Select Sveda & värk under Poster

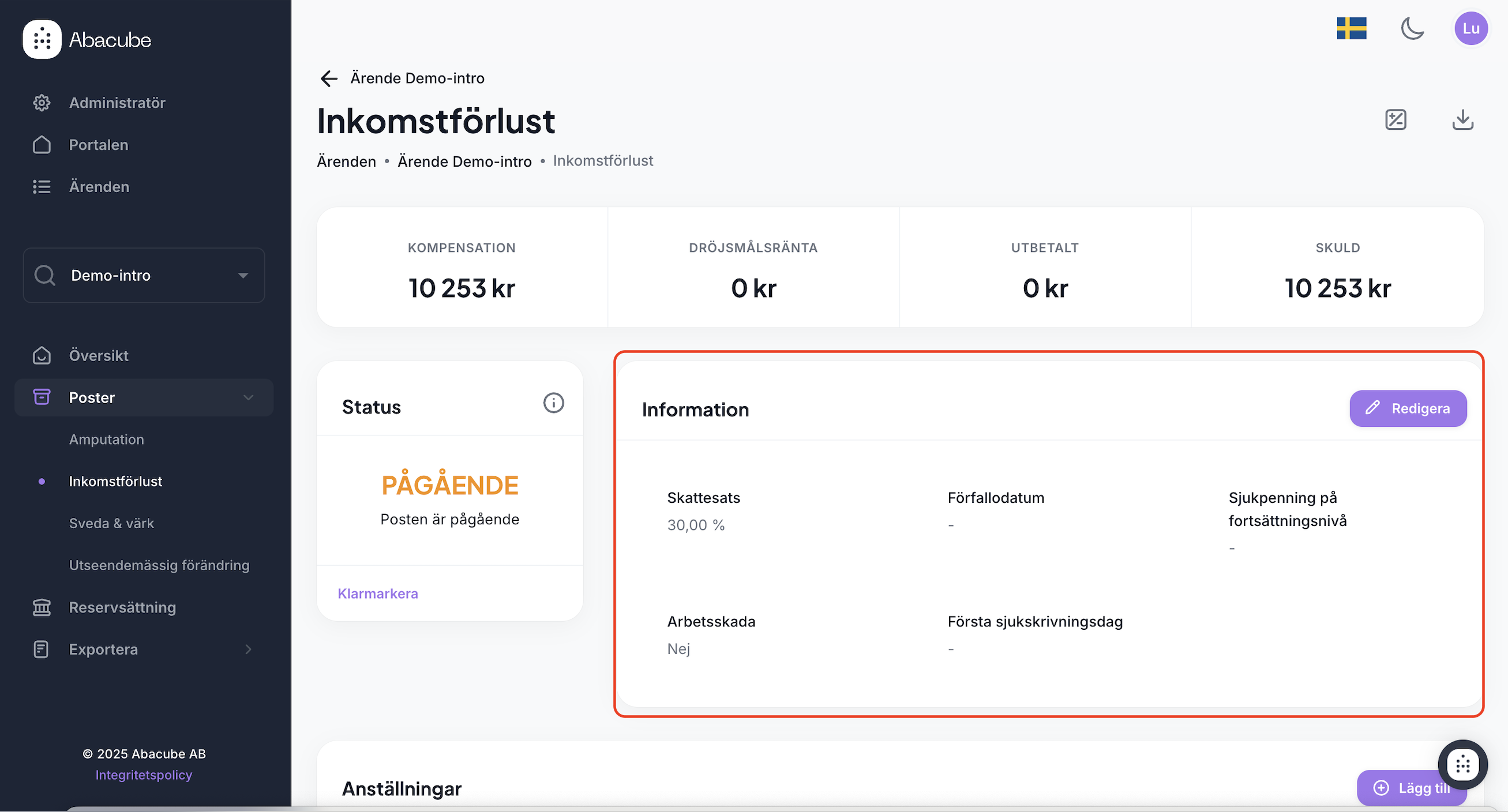(111, 524)
